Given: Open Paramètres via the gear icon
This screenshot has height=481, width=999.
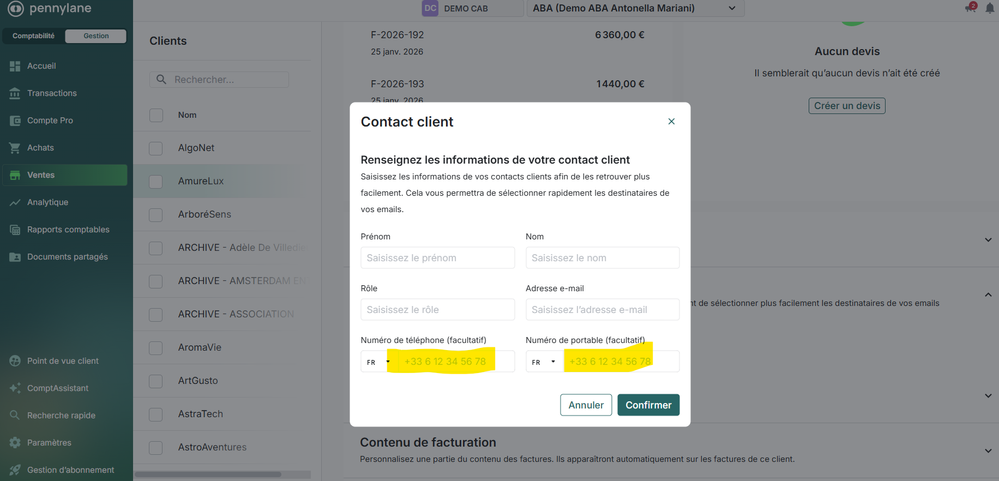Looking at the screenshot, I should click(15, 442).
